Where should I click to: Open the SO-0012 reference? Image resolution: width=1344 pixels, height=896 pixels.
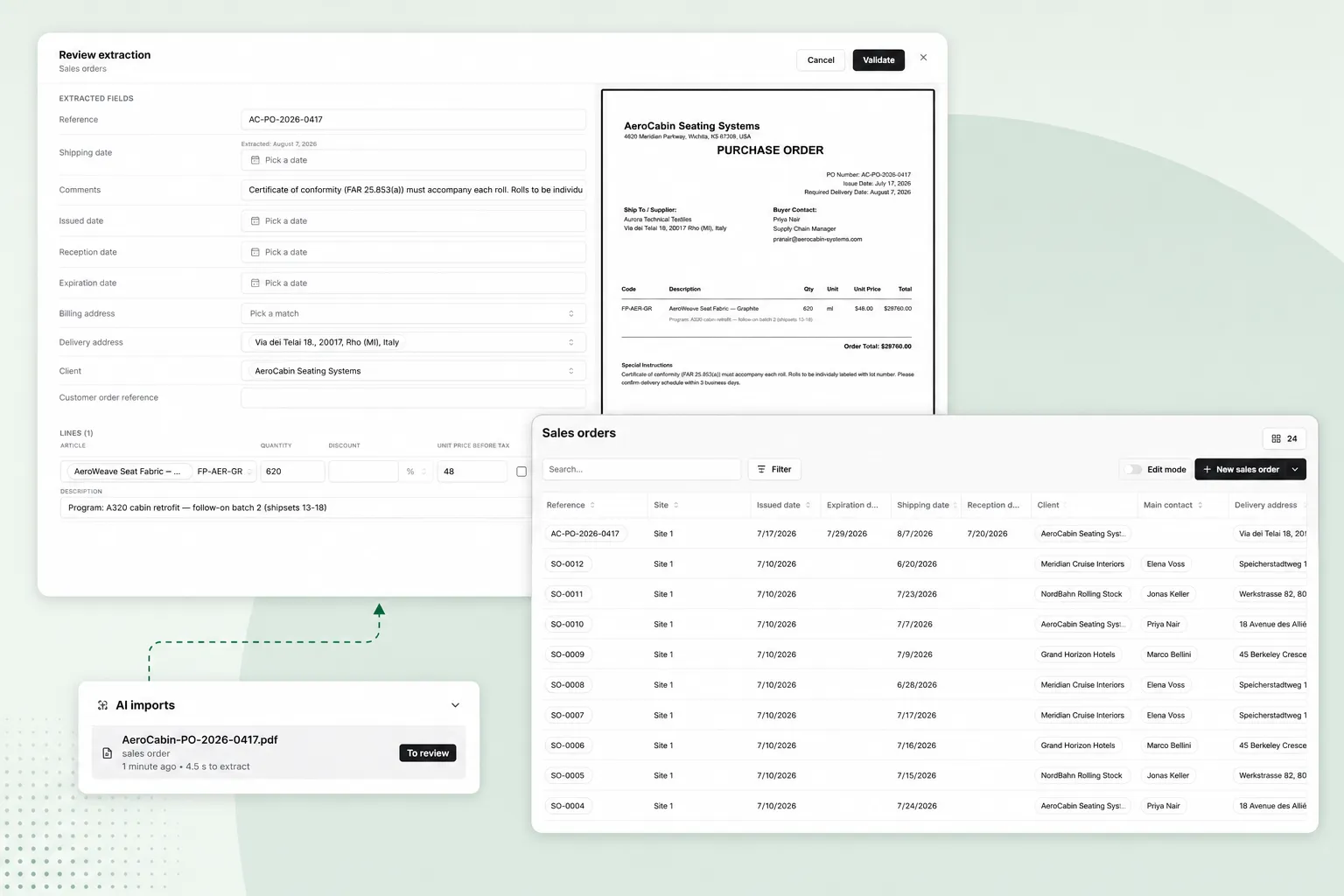click(x=567, y=564)
